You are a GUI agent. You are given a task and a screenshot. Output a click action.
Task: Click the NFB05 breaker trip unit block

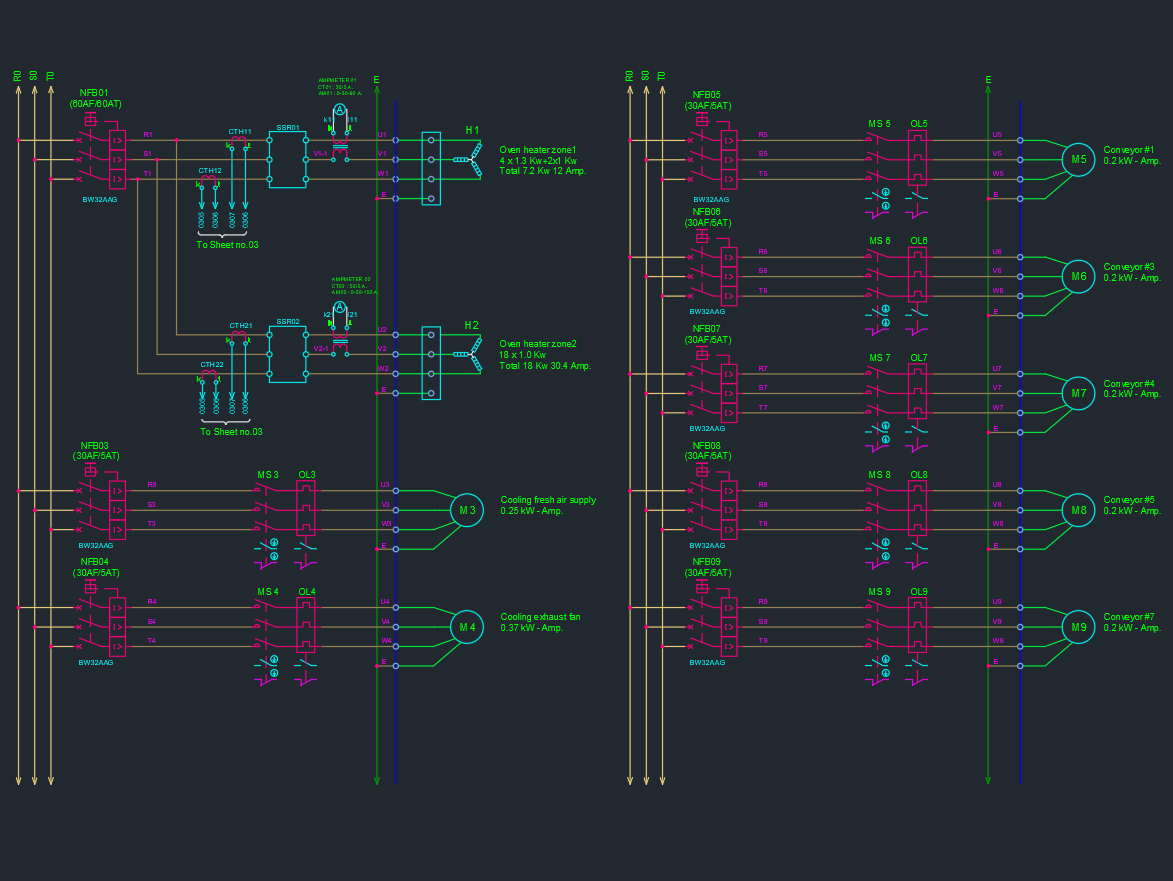tap(729, 159)
